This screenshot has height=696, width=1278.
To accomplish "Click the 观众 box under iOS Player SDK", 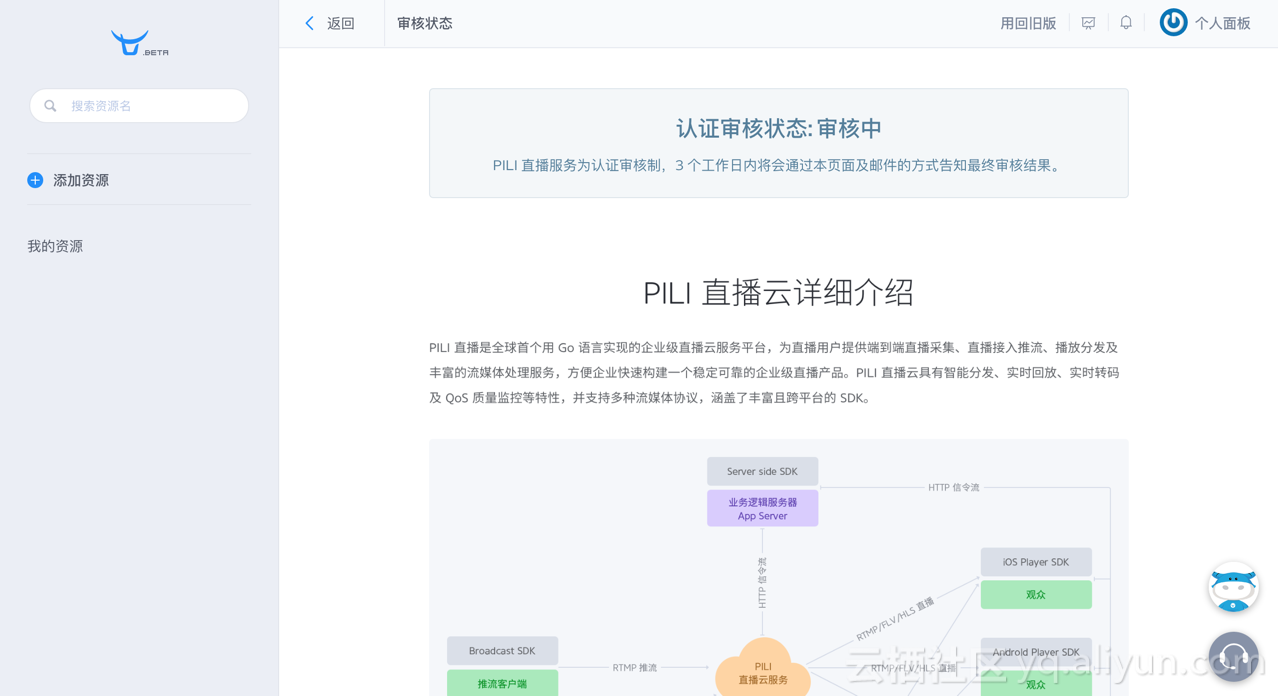I will click(1036, 595).
